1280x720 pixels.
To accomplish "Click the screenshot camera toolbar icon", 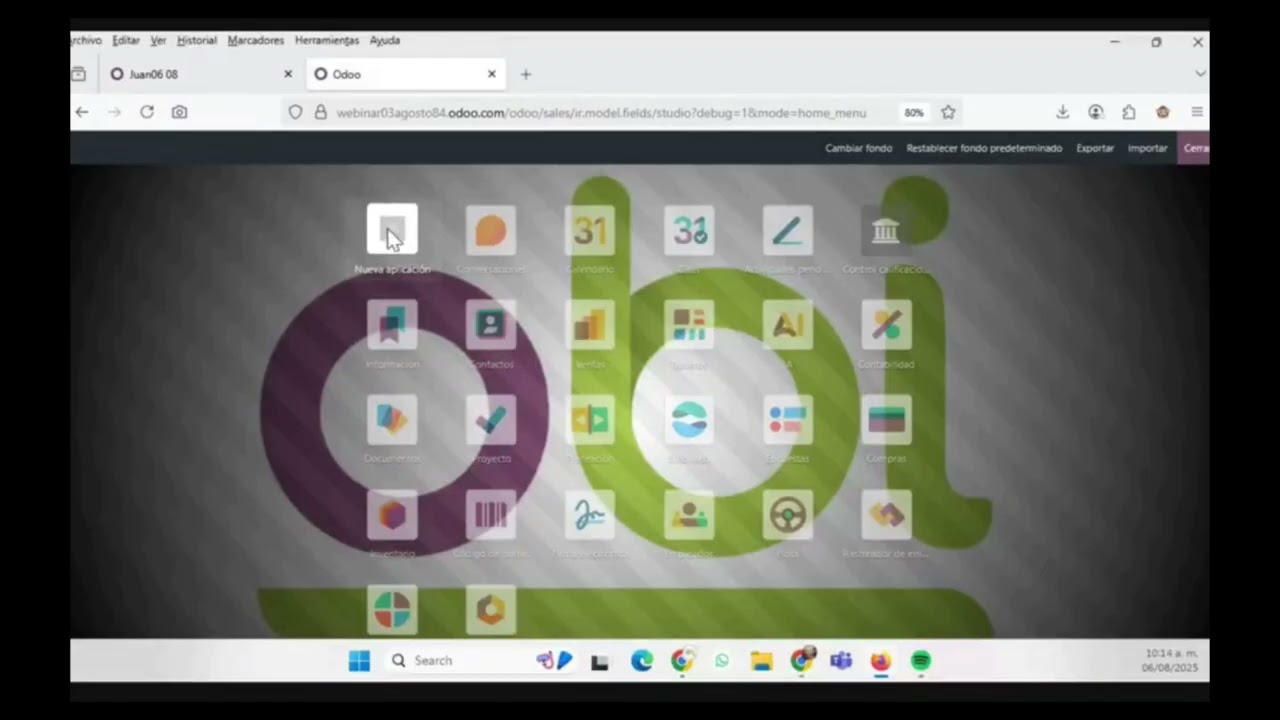I will (x=179, y=112).
